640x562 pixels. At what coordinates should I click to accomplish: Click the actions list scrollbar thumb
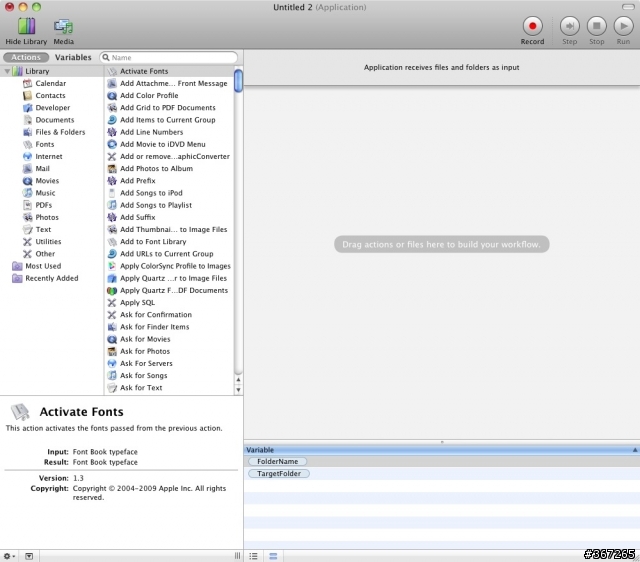point(238,80)
